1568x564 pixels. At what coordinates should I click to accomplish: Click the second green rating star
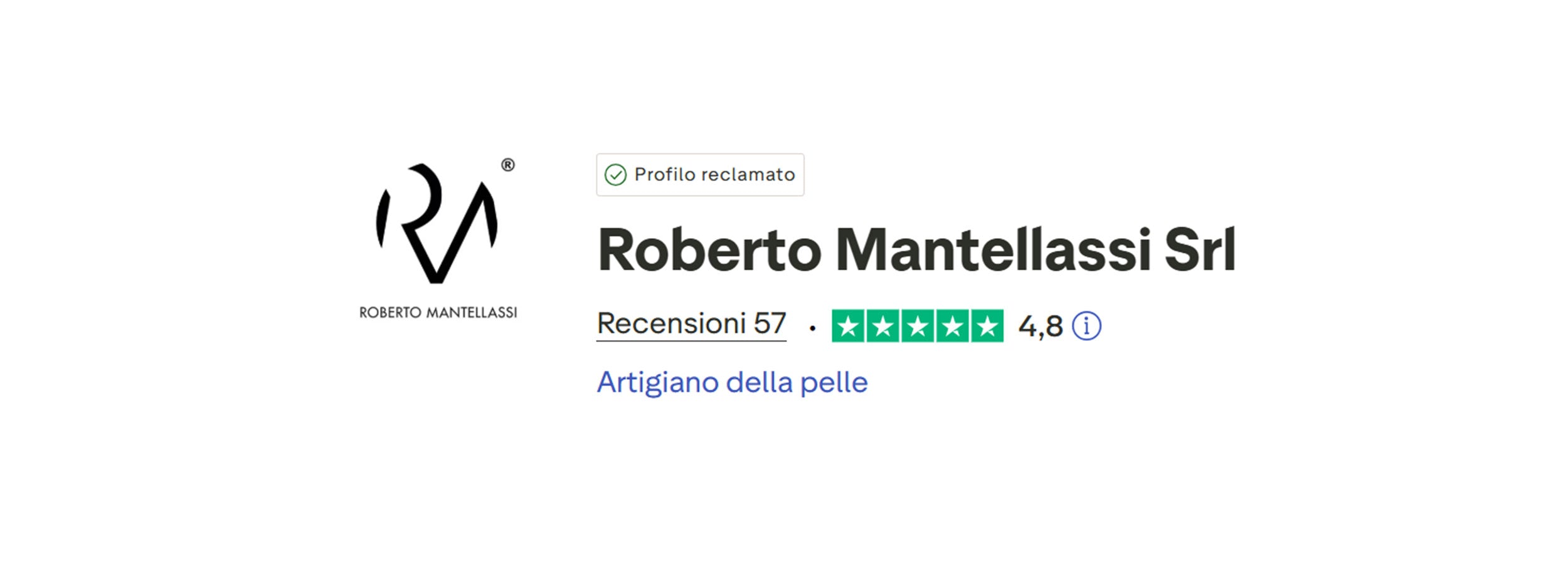pos(883,326)
